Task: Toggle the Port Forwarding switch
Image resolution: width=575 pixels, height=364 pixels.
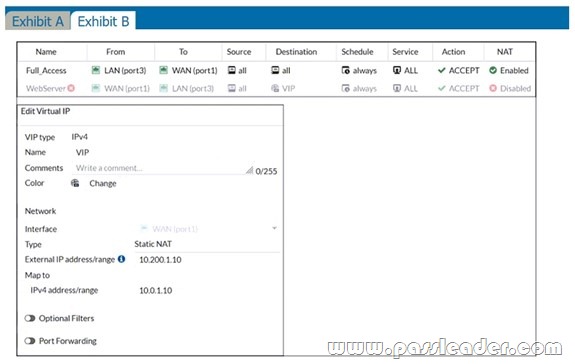Action: 30,341
